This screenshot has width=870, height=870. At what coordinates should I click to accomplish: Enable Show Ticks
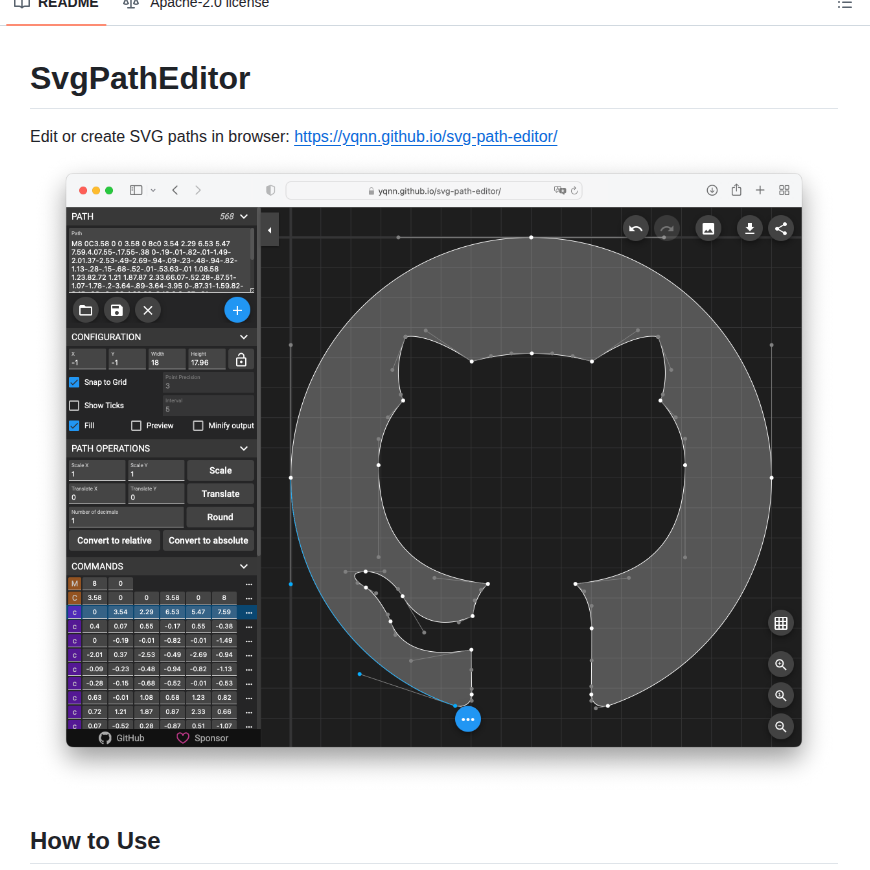click(74, 404)
